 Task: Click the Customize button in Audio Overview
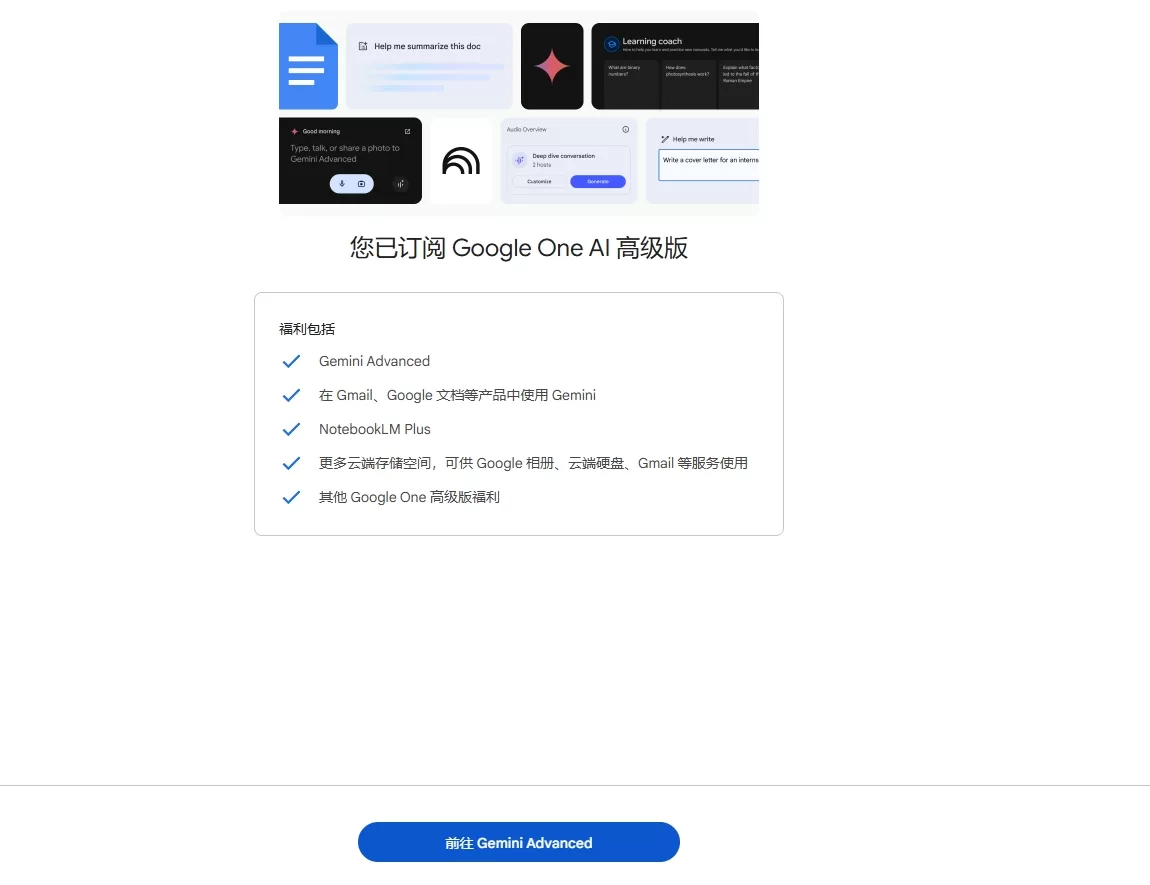click(x=539, y=181)
